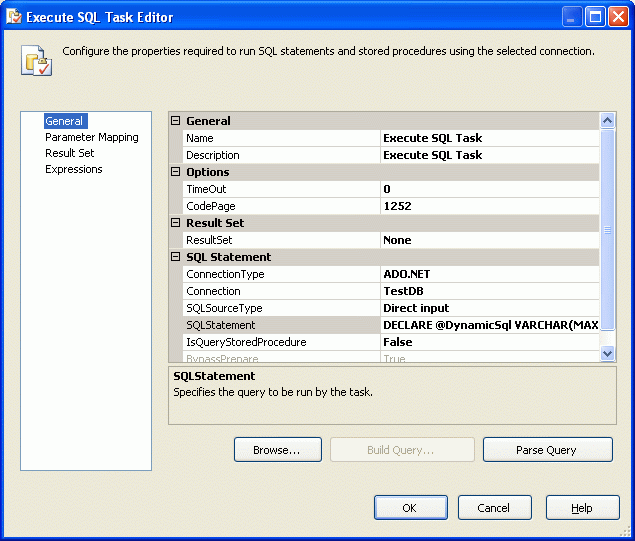Open the IsQueryStoredProcedure value False dropdown
The width and height of the screenshot is (635, 541).
(x=490, y=342)
